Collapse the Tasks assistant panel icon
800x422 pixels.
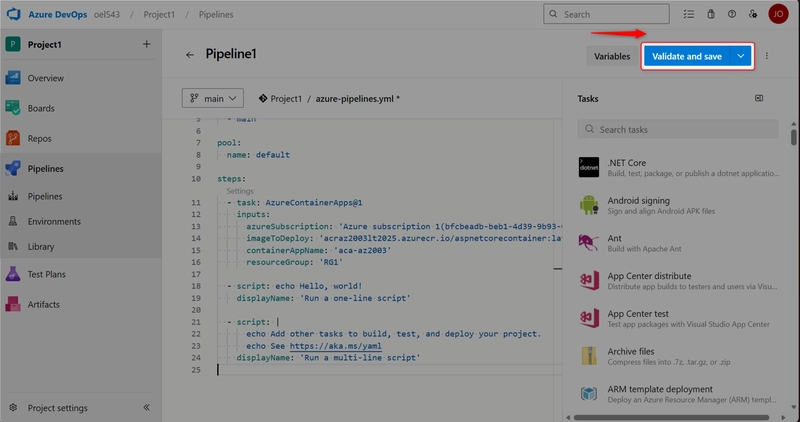point(758,98)
